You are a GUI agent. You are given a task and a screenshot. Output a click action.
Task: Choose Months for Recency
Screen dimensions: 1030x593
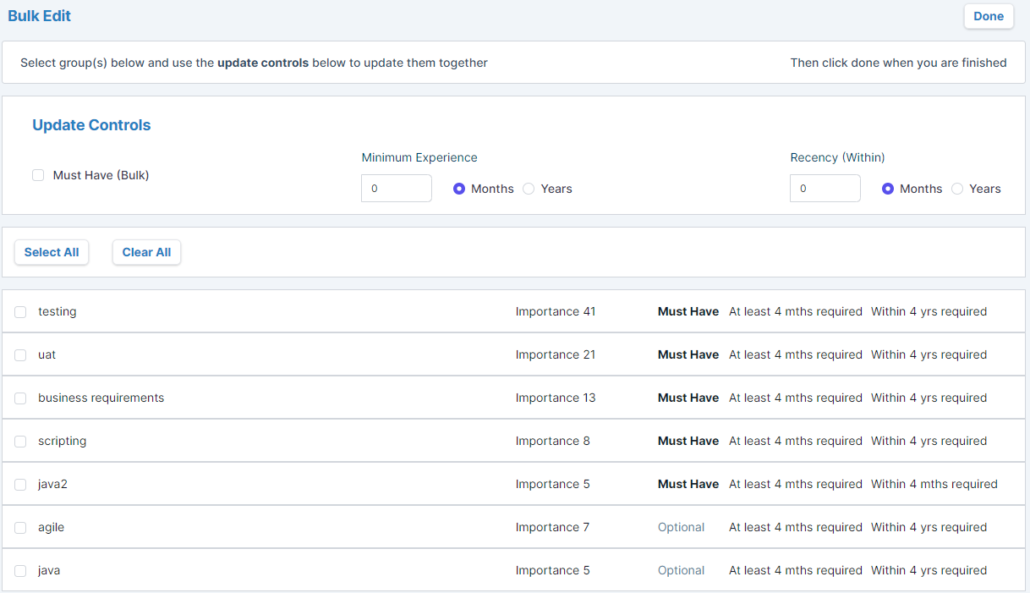pyautogui.click(x=887, y=189)
